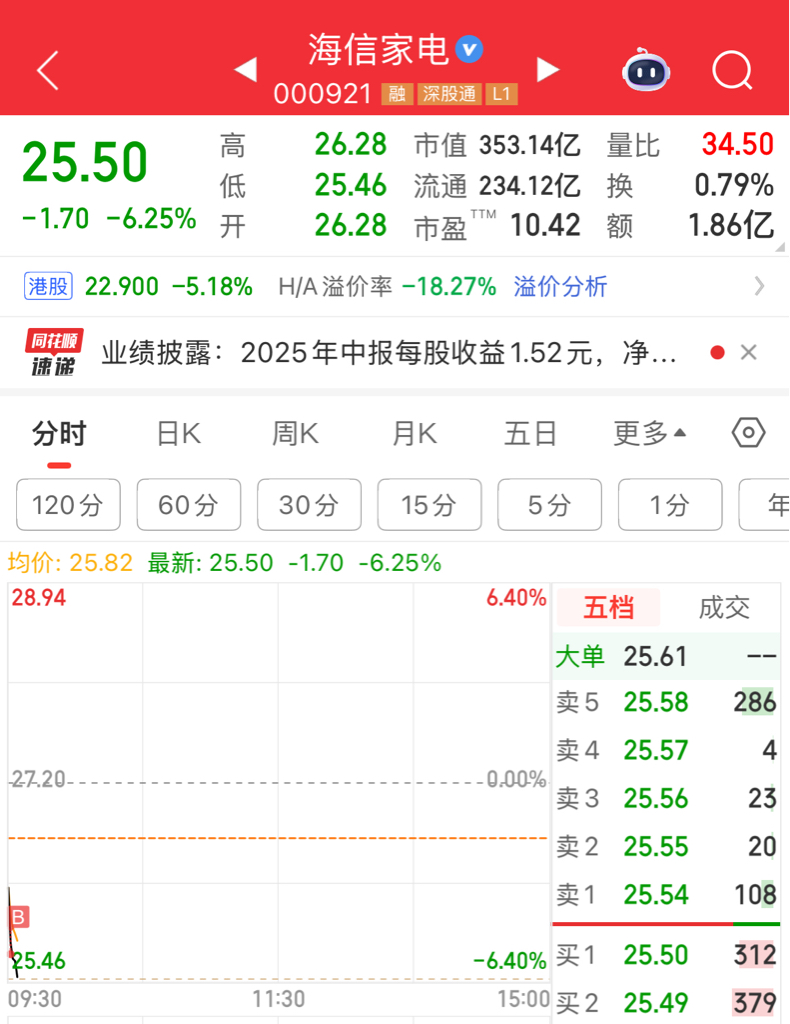The image size is (790, 1024).
Task: Select the 15分 period button
Action: (x=429, y=505)
